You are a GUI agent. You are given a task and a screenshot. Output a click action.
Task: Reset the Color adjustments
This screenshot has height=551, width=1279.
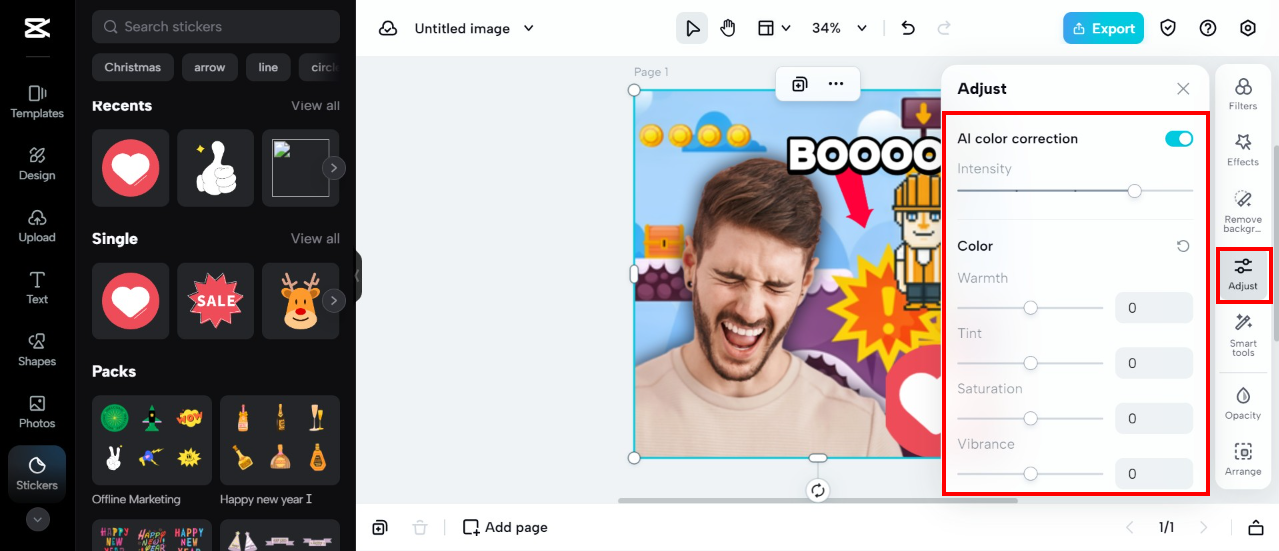point(1183,246)
